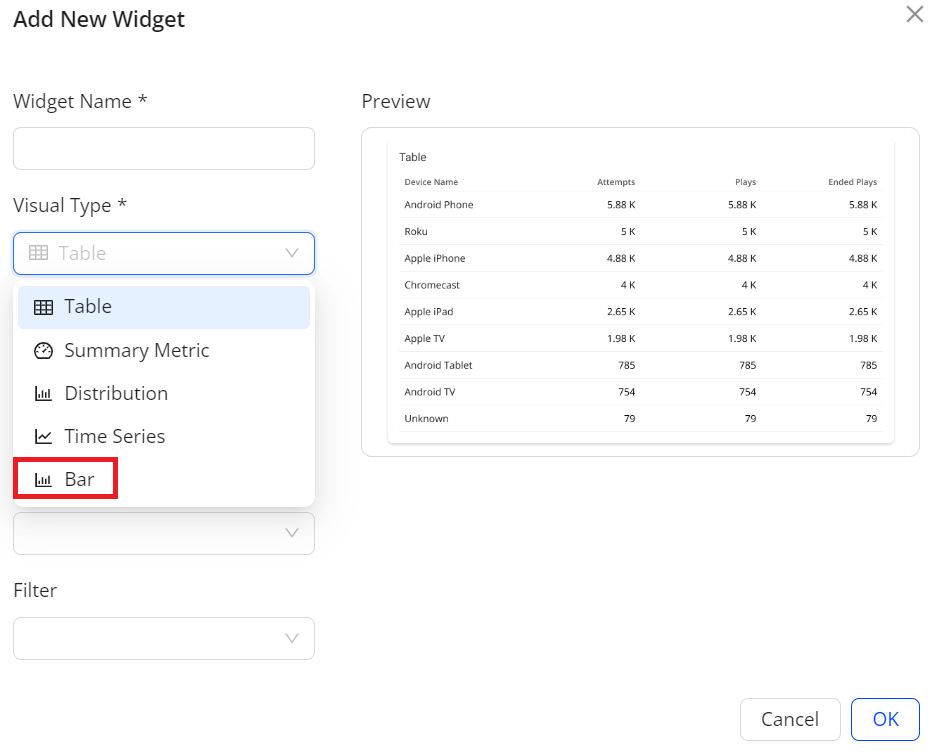Confirm with the OK button
Viewport: 940px width, 752px height.
click(885, 719)
